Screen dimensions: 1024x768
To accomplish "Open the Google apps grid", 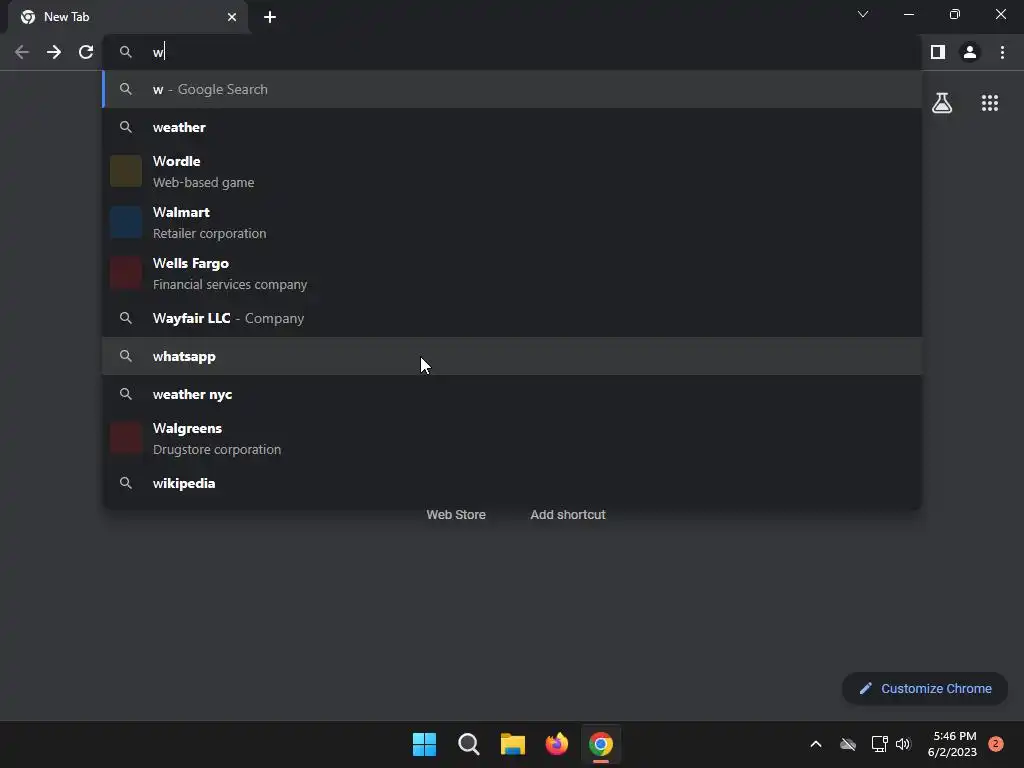I will [x=990, y=103].
